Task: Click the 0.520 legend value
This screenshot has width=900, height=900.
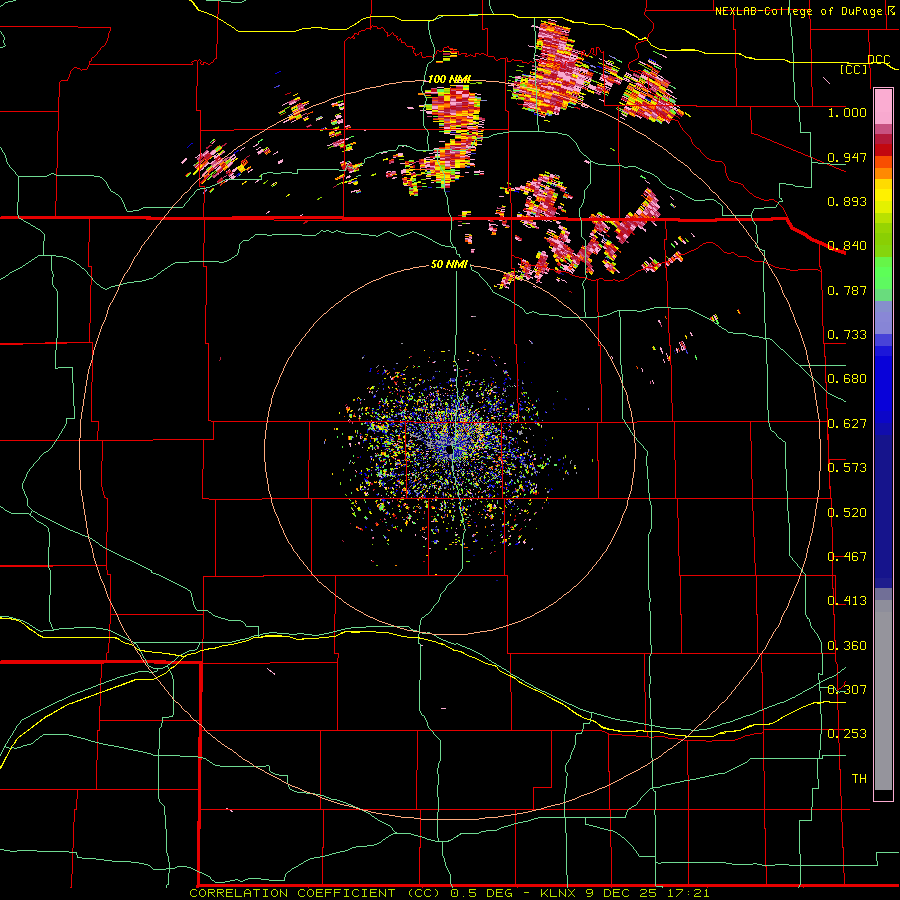Action: tap(847, 513)
